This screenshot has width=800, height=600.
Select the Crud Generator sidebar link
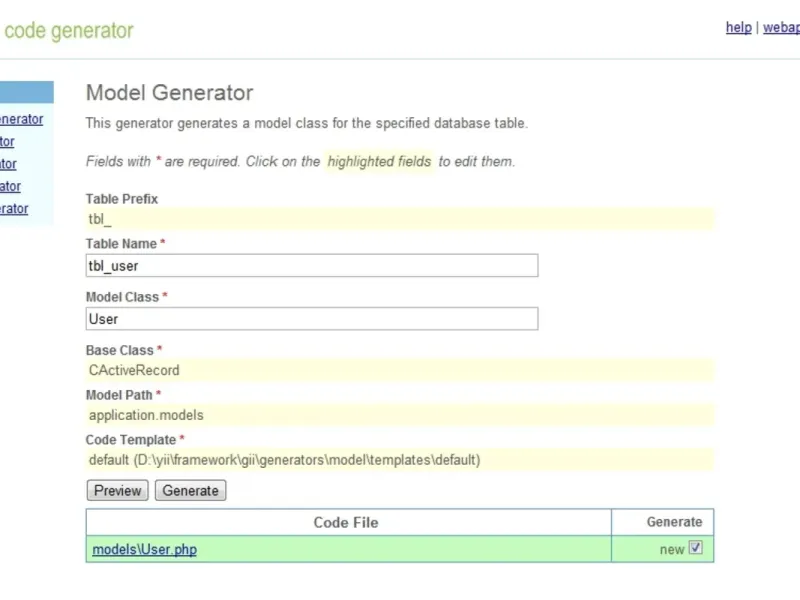pos(8,142)
